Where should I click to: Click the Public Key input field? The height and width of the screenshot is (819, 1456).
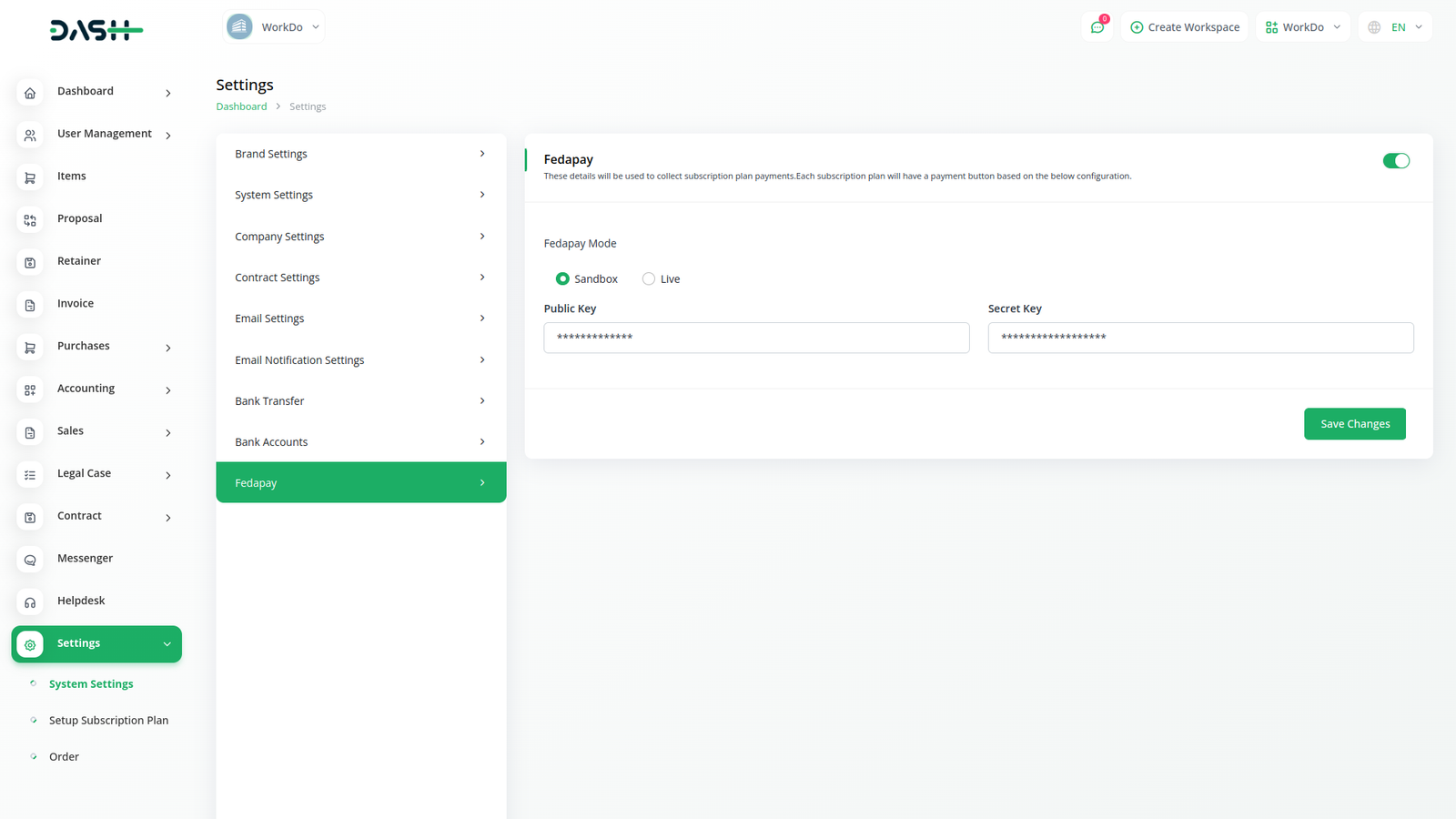coord(756,338)
